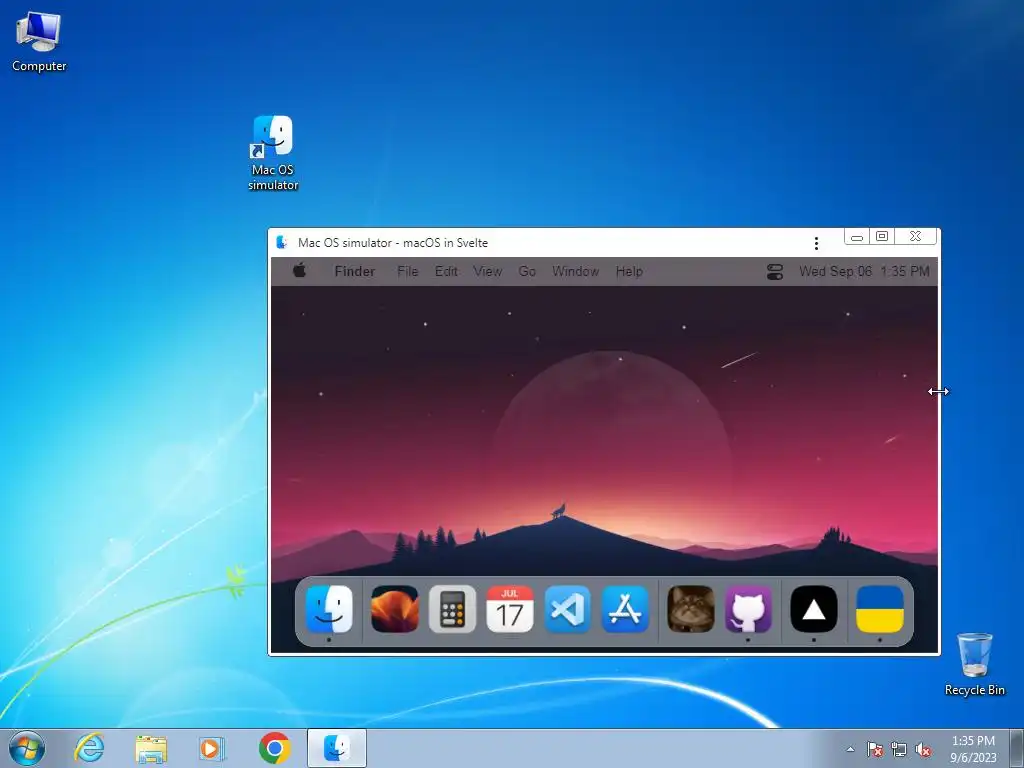The height and width of the screenshot is (768, 1024).
Task: Open the File menu
Action: [x=408, y=272]
